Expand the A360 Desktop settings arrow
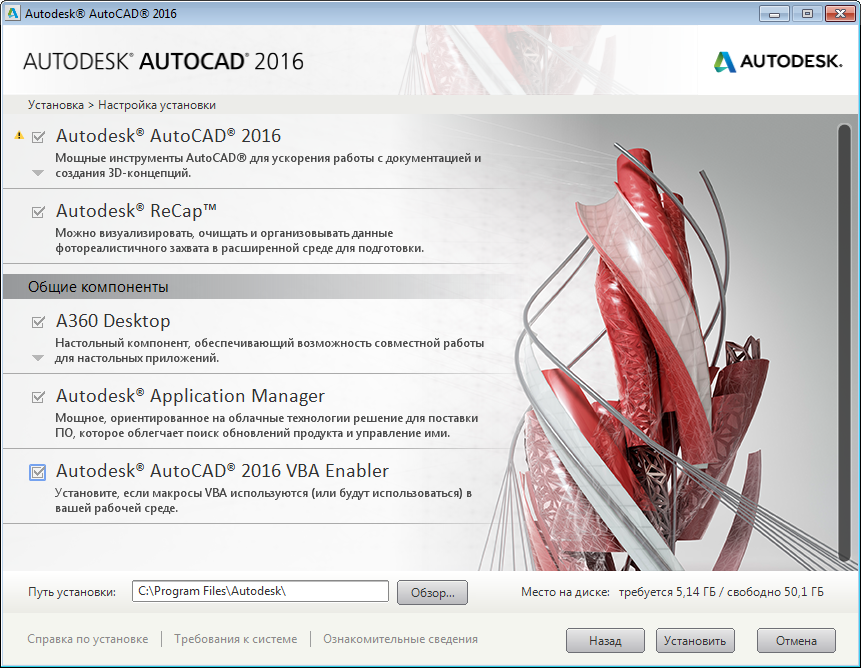The width and height of the screenshot is (861, 668). (38, 358)
